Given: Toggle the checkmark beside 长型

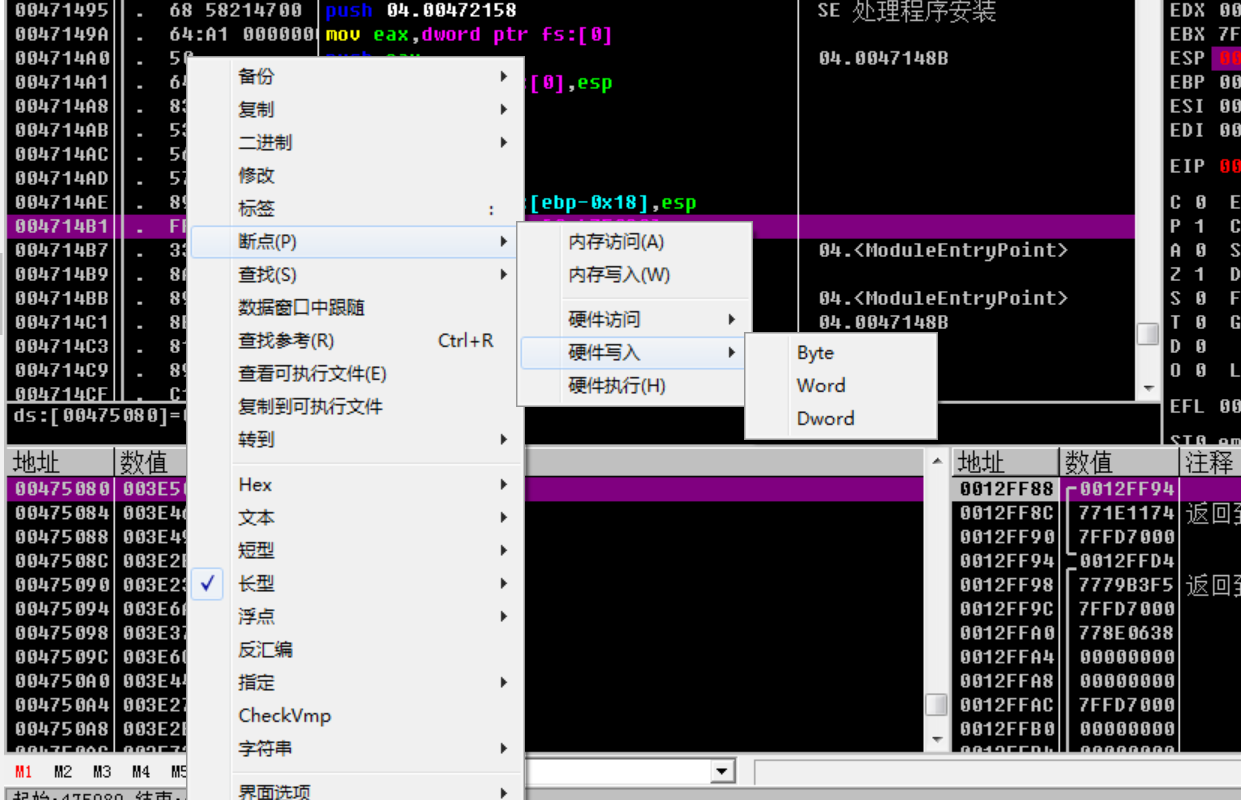Looking at the screenshot, I should (208, 583).
